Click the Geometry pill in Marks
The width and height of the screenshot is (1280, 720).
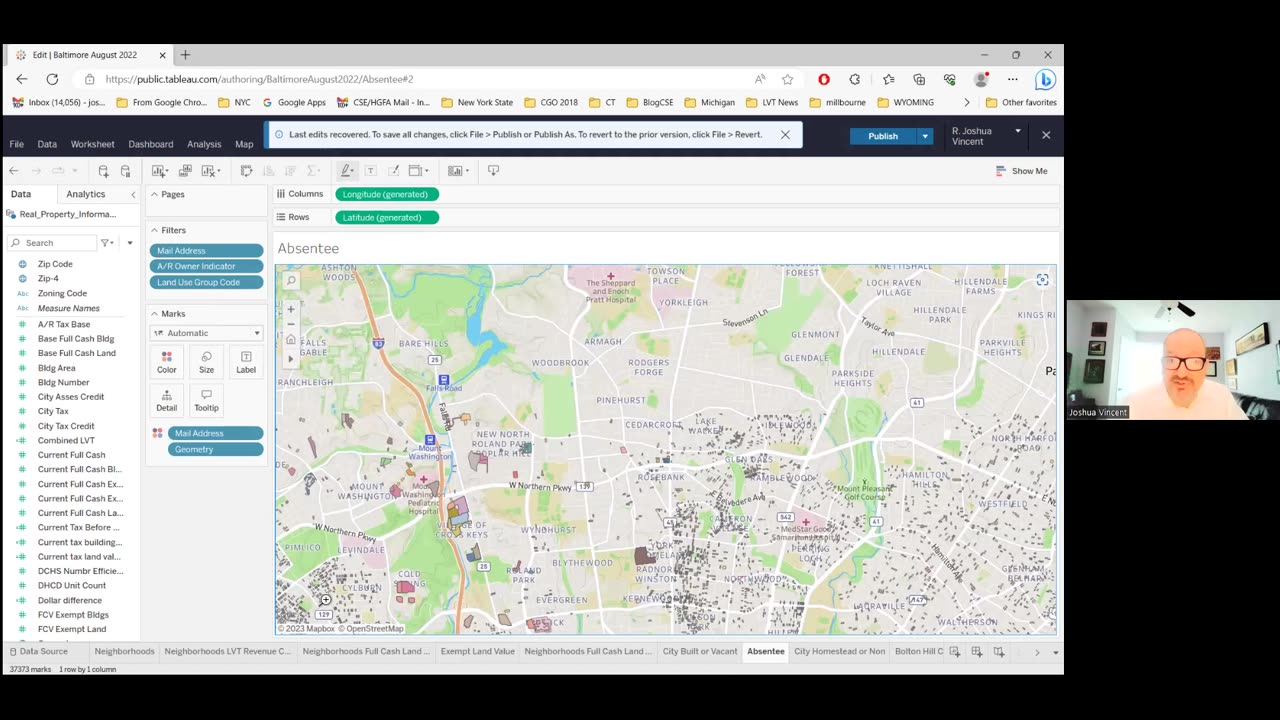pos(215,449)
